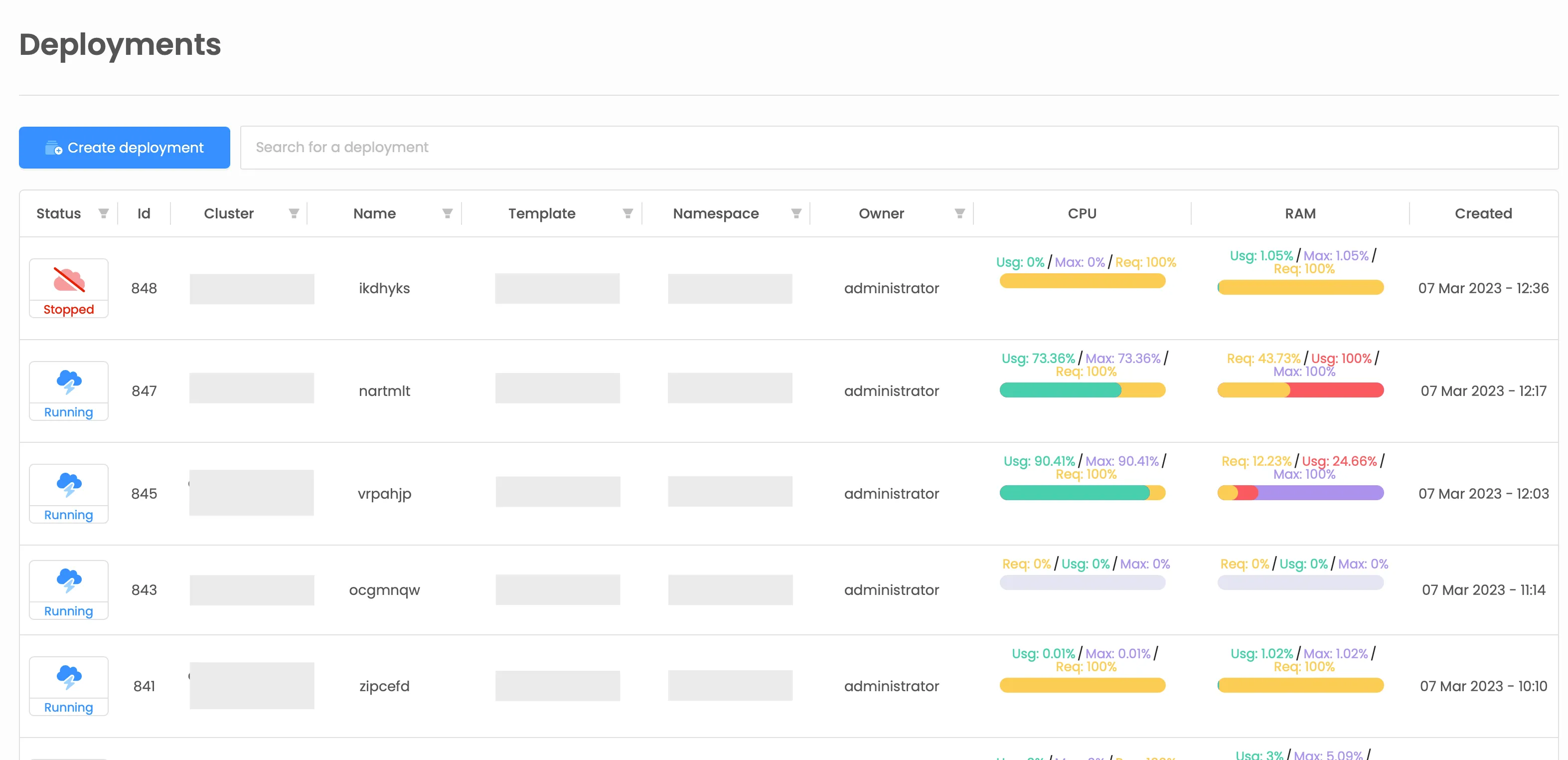Open the Name column filter
Screen dimensions: 1568x760
(448, 213)
